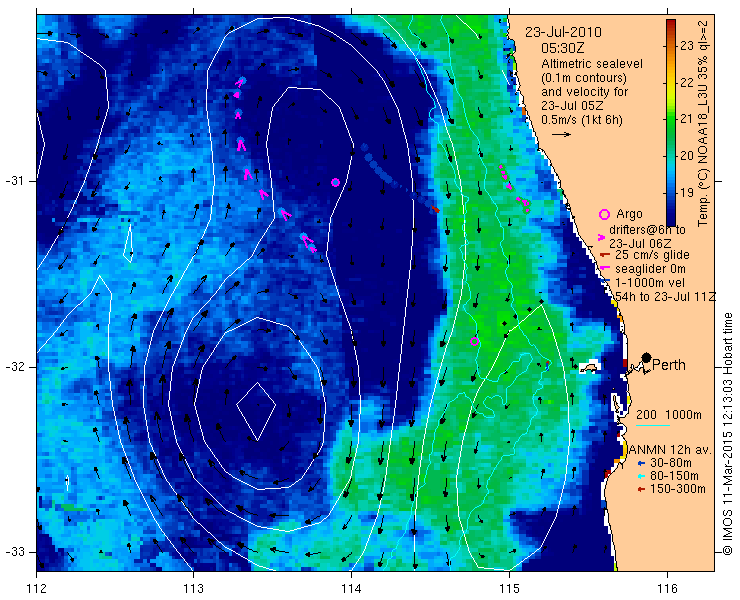Click the Argo float marker near 114E 31S
740x600 pixels.
pyautogui.click(x=336, y=182)
